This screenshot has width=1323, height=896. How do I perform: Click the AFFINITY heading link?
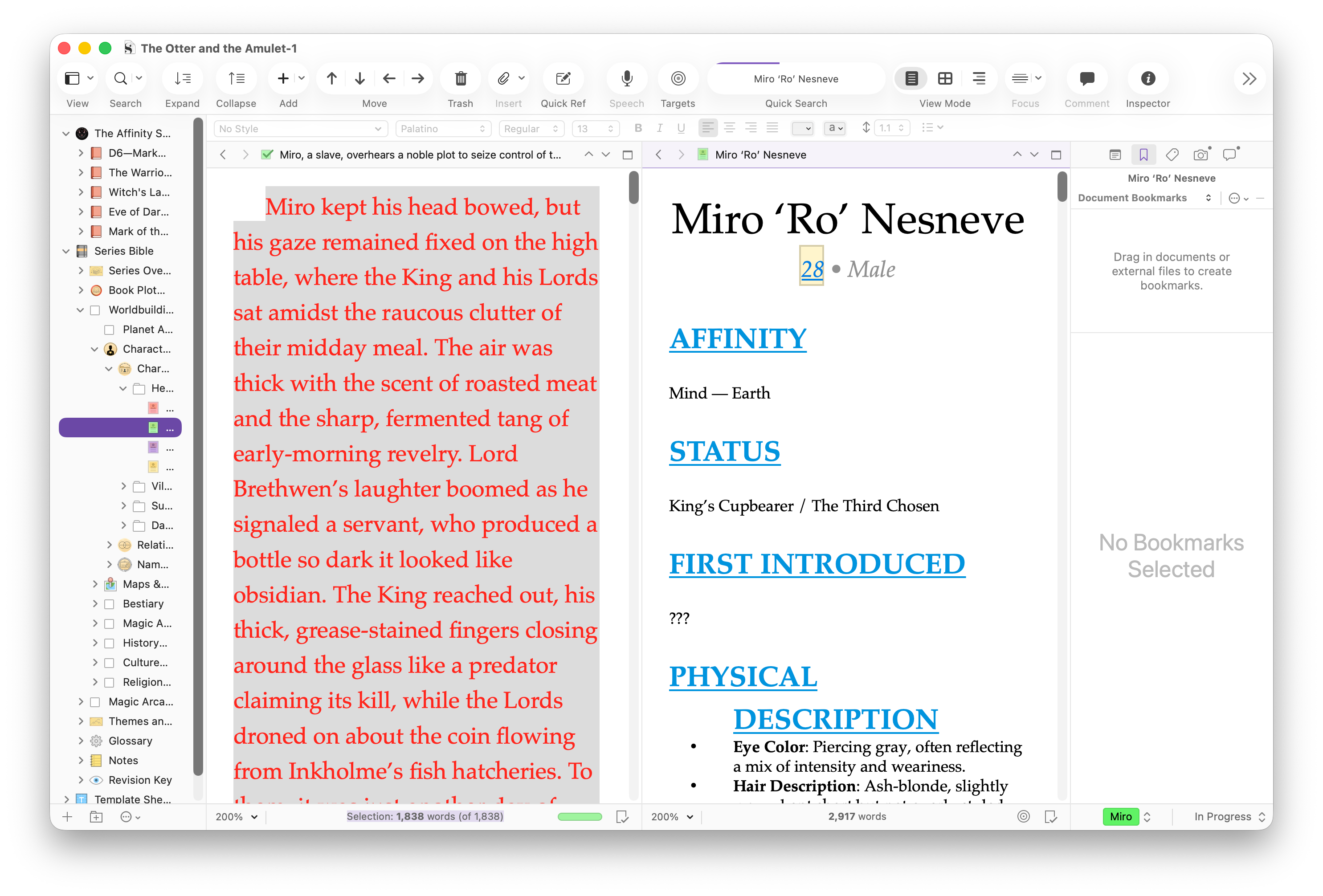737,339
